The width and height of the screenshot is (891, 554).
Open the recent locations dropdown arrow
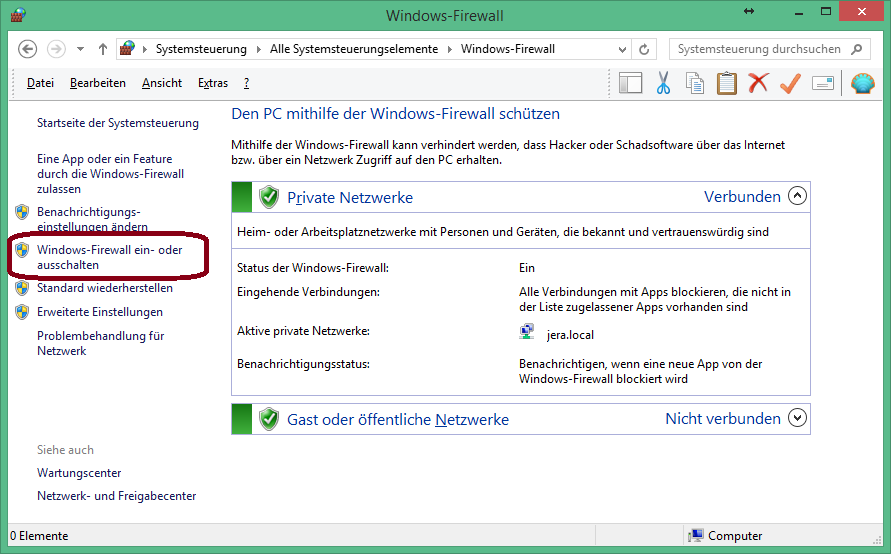click(80, 49)
